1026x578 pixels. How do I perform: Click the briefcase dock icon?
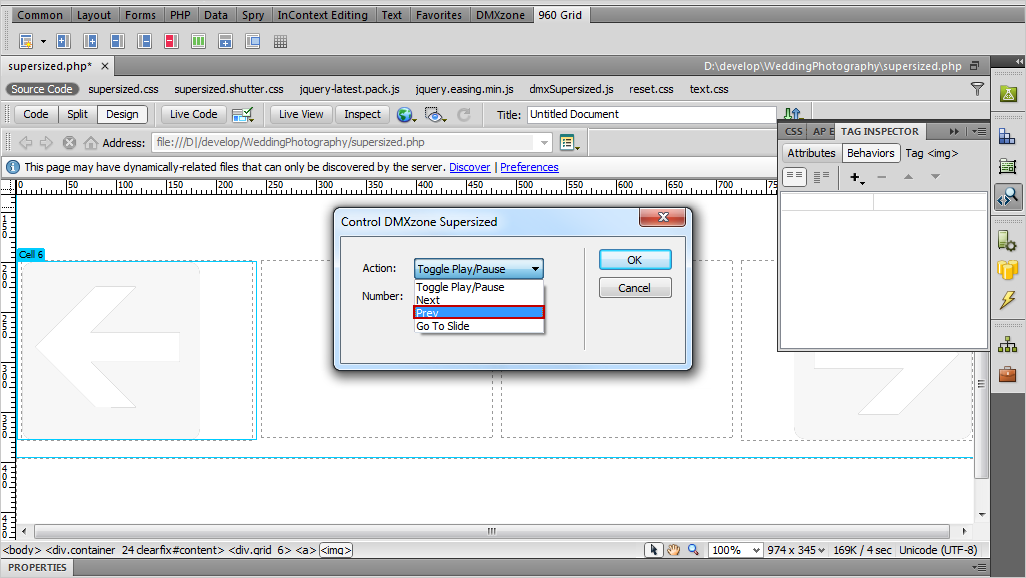pos(1008,374)
